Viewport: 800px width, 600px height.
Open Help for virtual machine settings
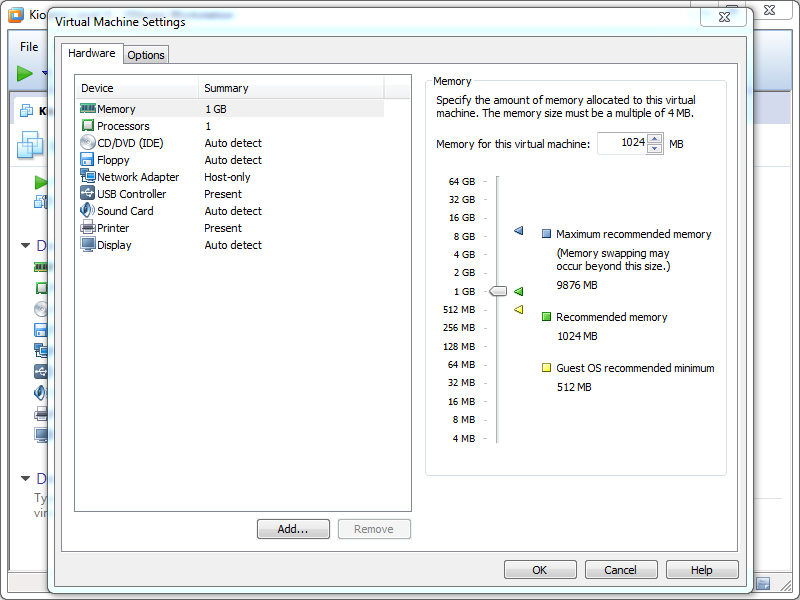pyautogui.click(x=702, y=570)
